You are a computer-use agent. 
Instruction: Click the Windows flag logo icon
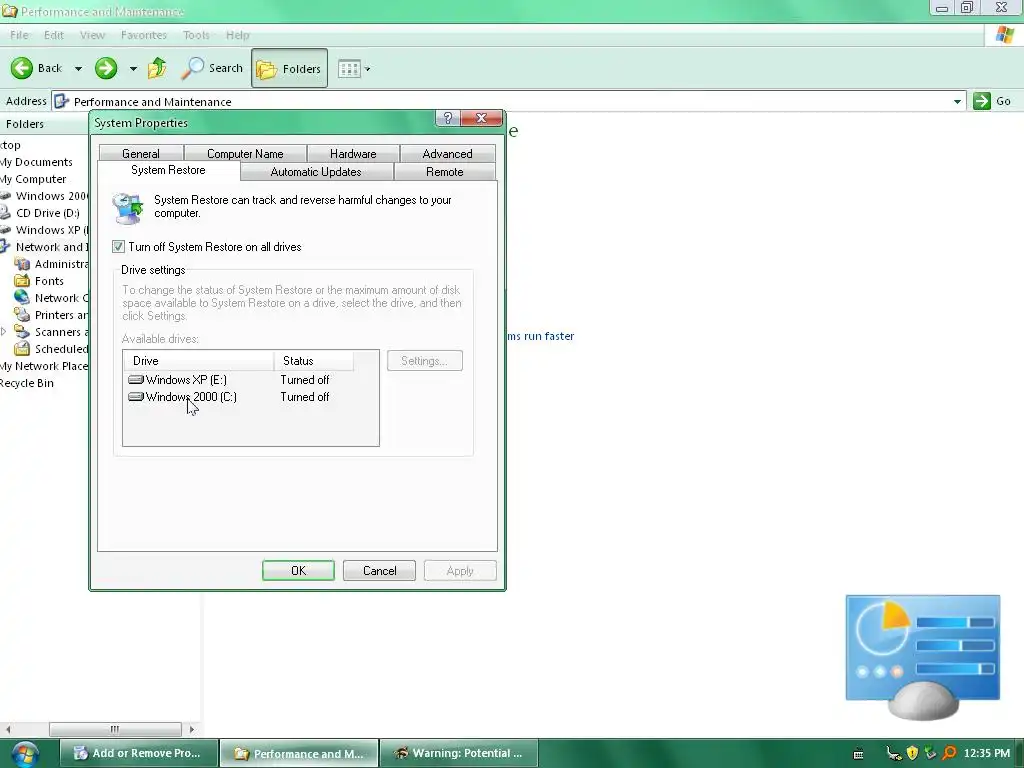click(x=1004, y=35)
